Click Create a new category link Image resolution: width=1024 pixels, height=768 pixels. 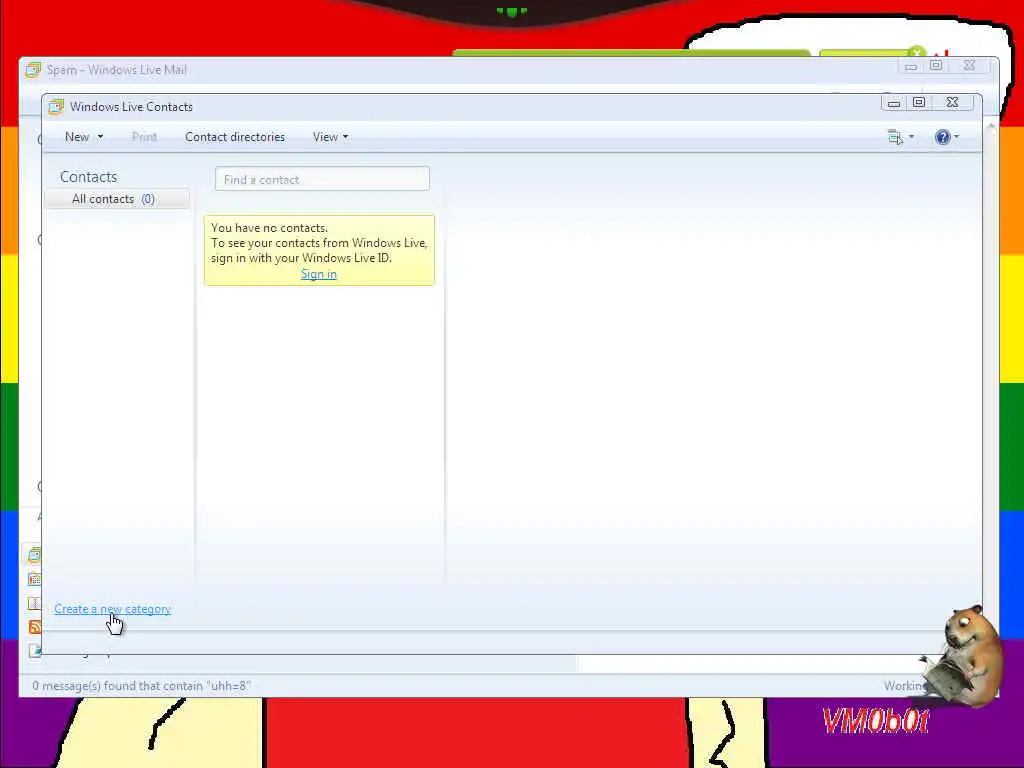click(x=112, y=609)
